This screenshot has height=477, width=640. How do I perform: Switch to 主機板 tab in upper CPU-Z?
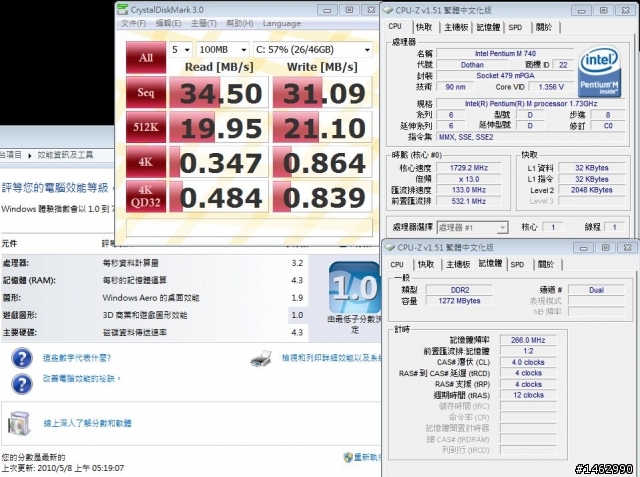point(456,27)
